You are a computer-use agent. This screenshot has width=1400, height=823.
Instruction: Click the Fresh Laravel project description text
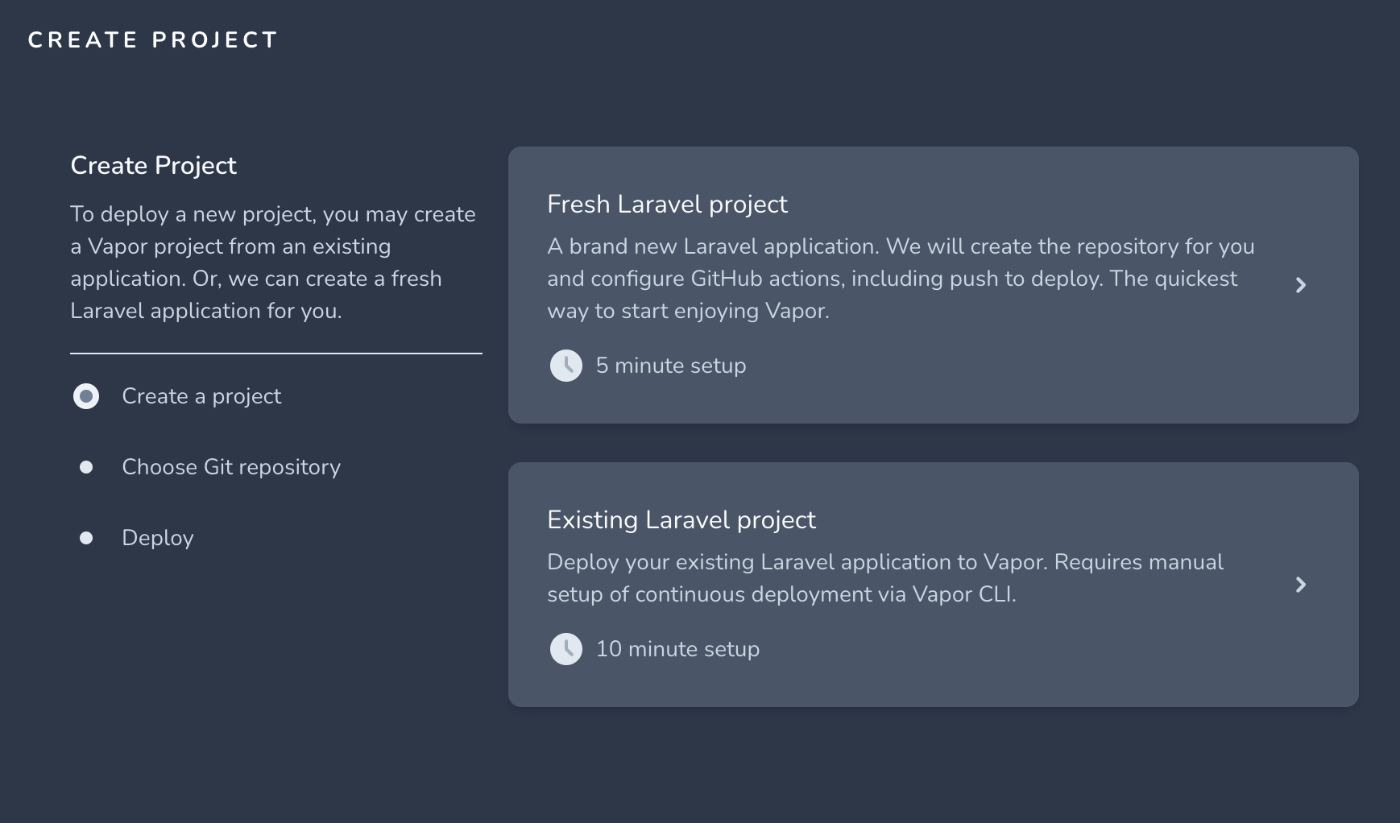coord(901,278)
